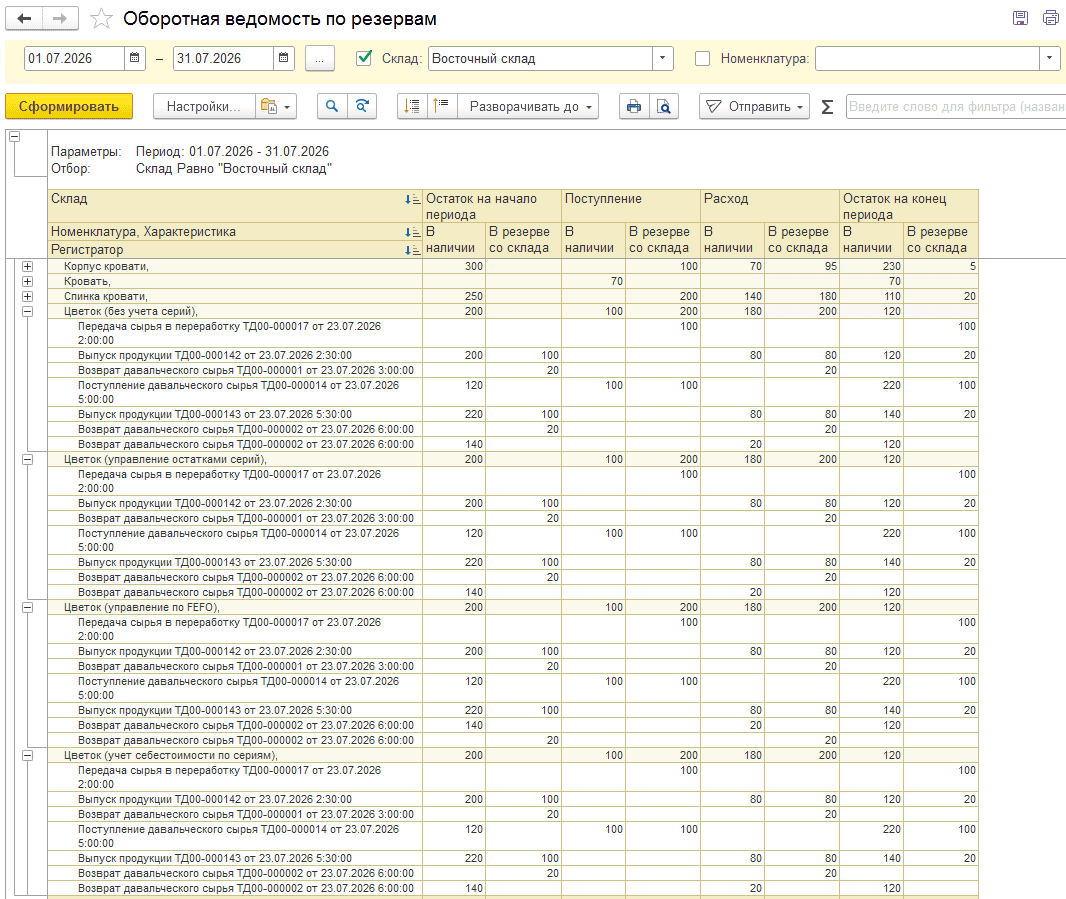Collapse the report parameters section

14,137
